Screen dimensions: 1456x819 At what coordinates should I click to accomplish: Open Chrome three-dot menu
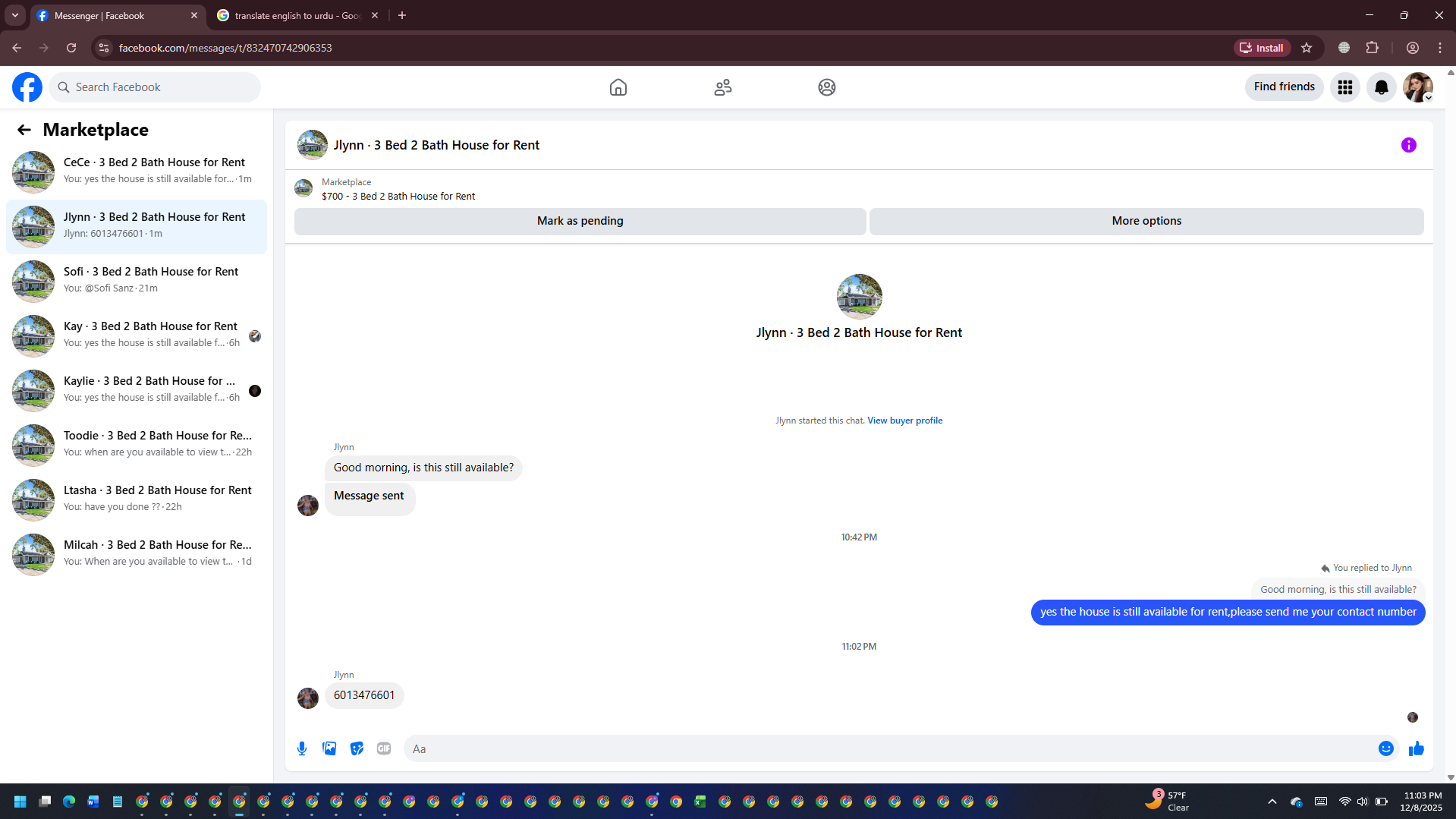tap(1440, 48)
